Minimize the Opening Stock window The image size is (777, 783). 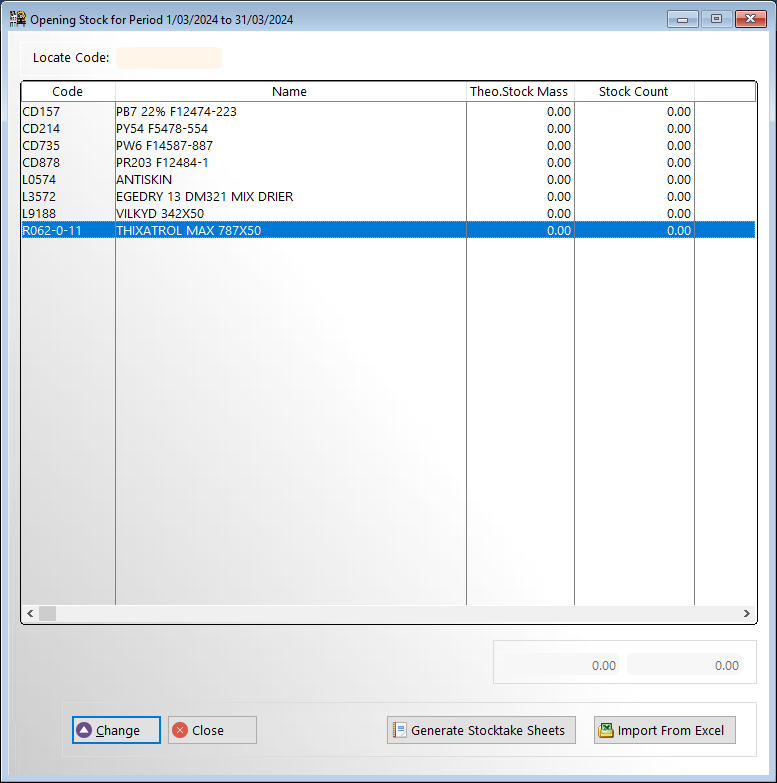(x=683, y=18)
